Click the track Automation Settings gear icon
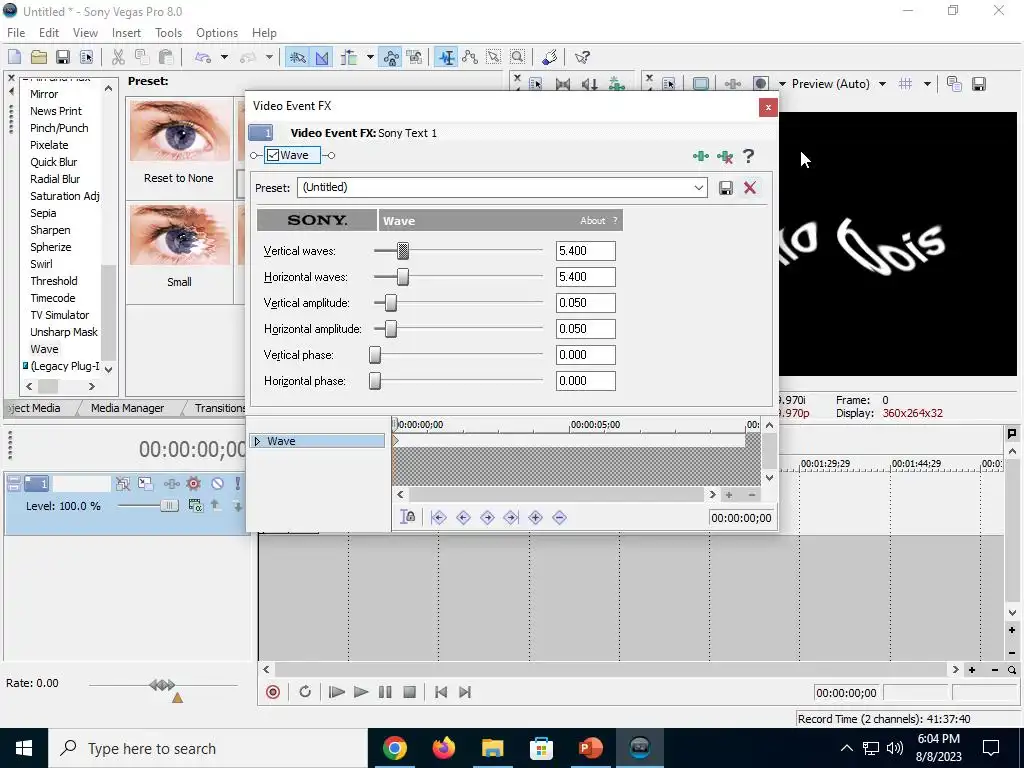 point(193,484)
